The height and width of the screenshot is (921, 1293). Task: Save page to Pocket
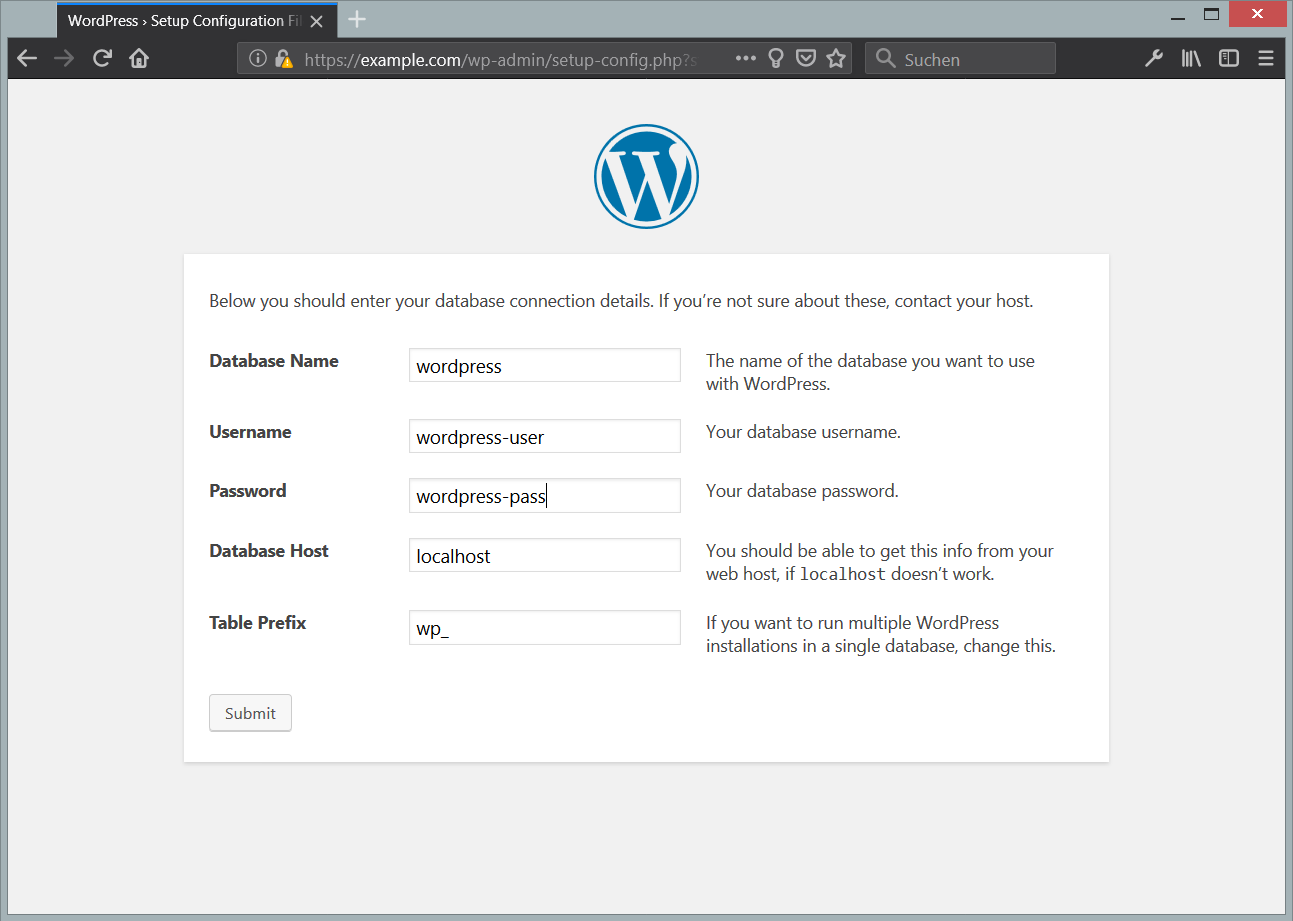point(805,59)
